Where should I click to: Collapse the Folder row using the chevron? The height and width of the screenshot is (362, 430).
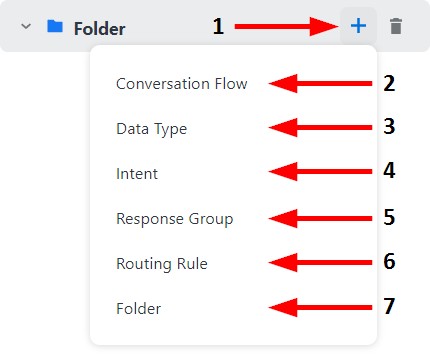[26, 26]
